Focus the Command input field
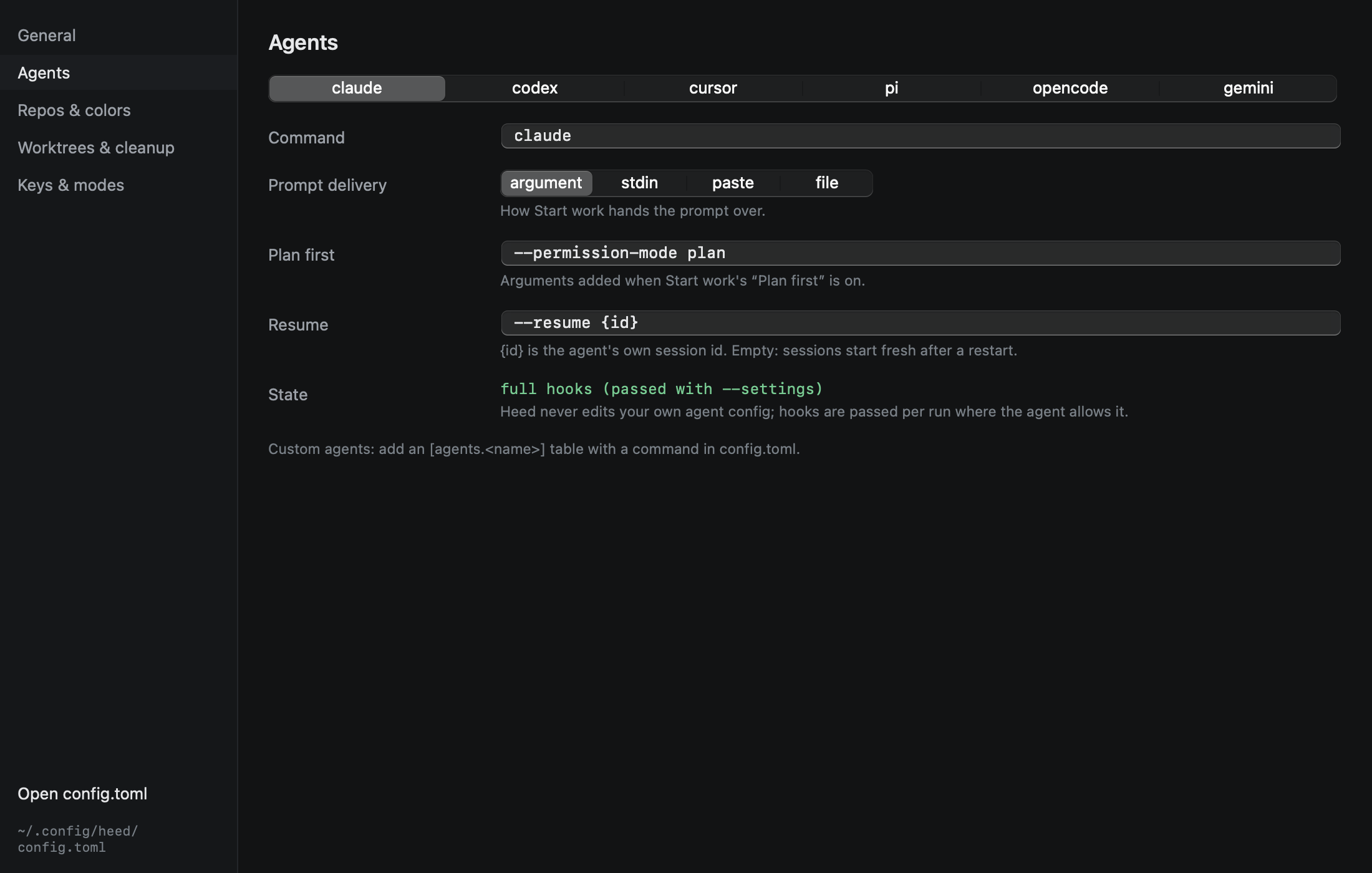 click(920, 136)
